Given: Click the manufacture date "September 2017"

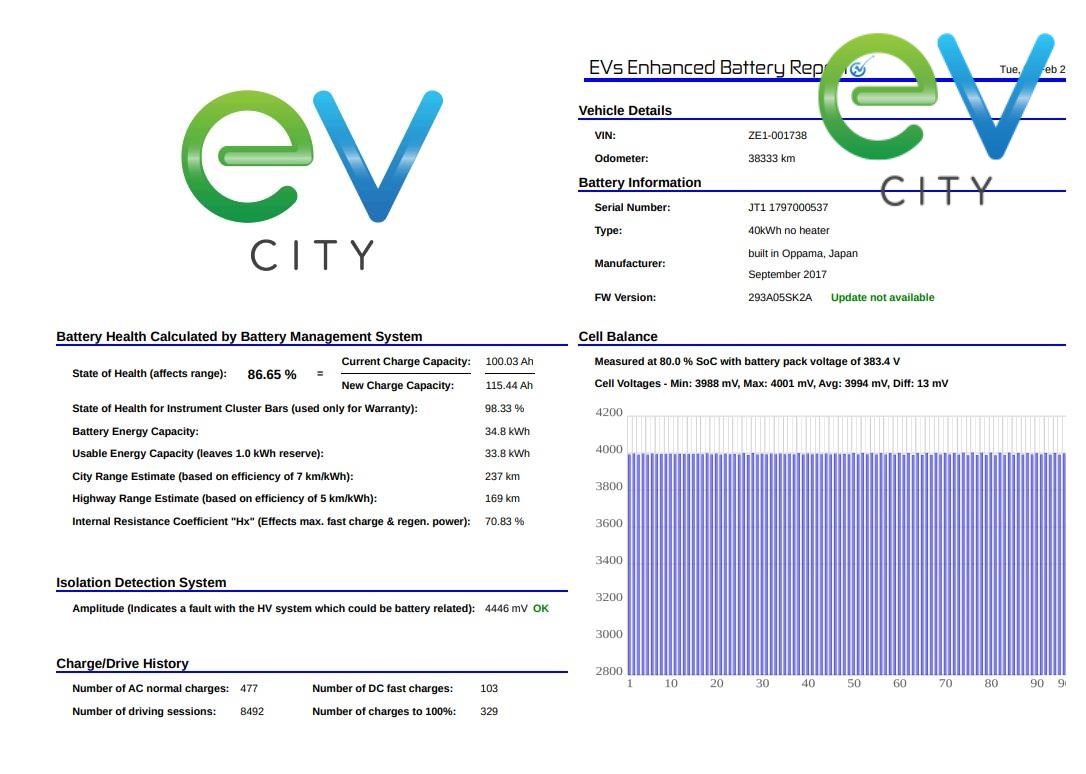Looking at the screenshot, I should click(x=787, y=274).
